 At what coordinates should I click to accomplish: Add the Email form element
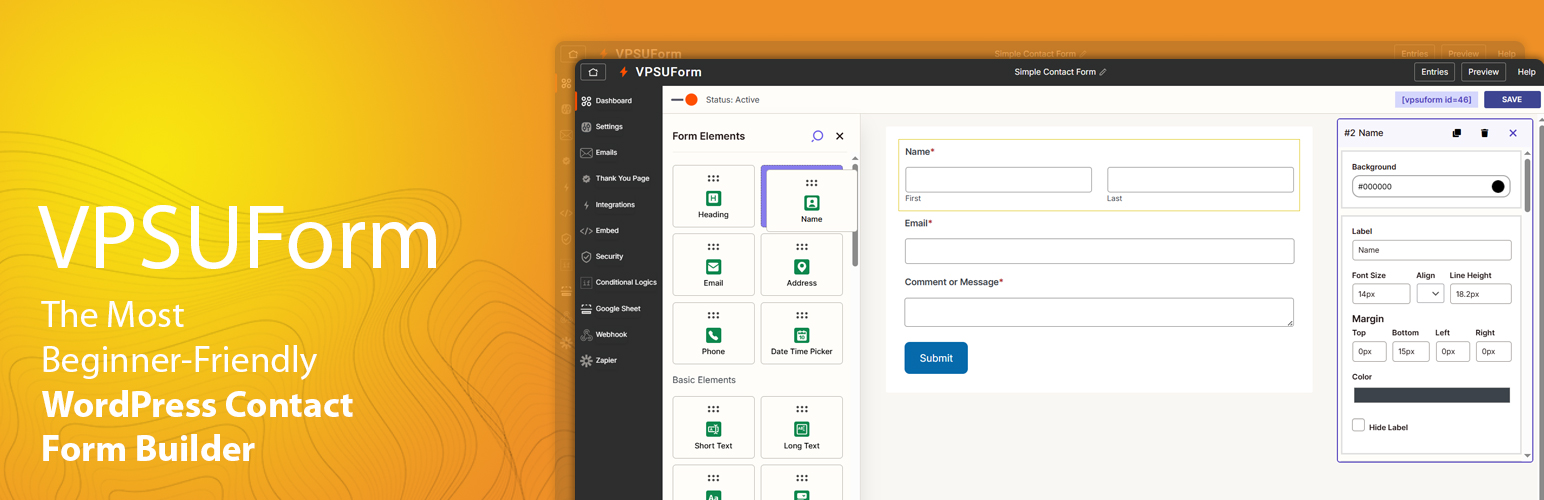click(x=713, y=265)
